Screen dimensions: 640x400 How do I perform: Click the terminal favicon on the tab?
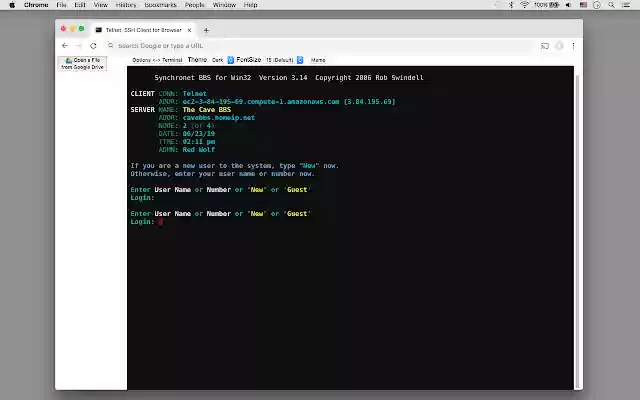99,30
